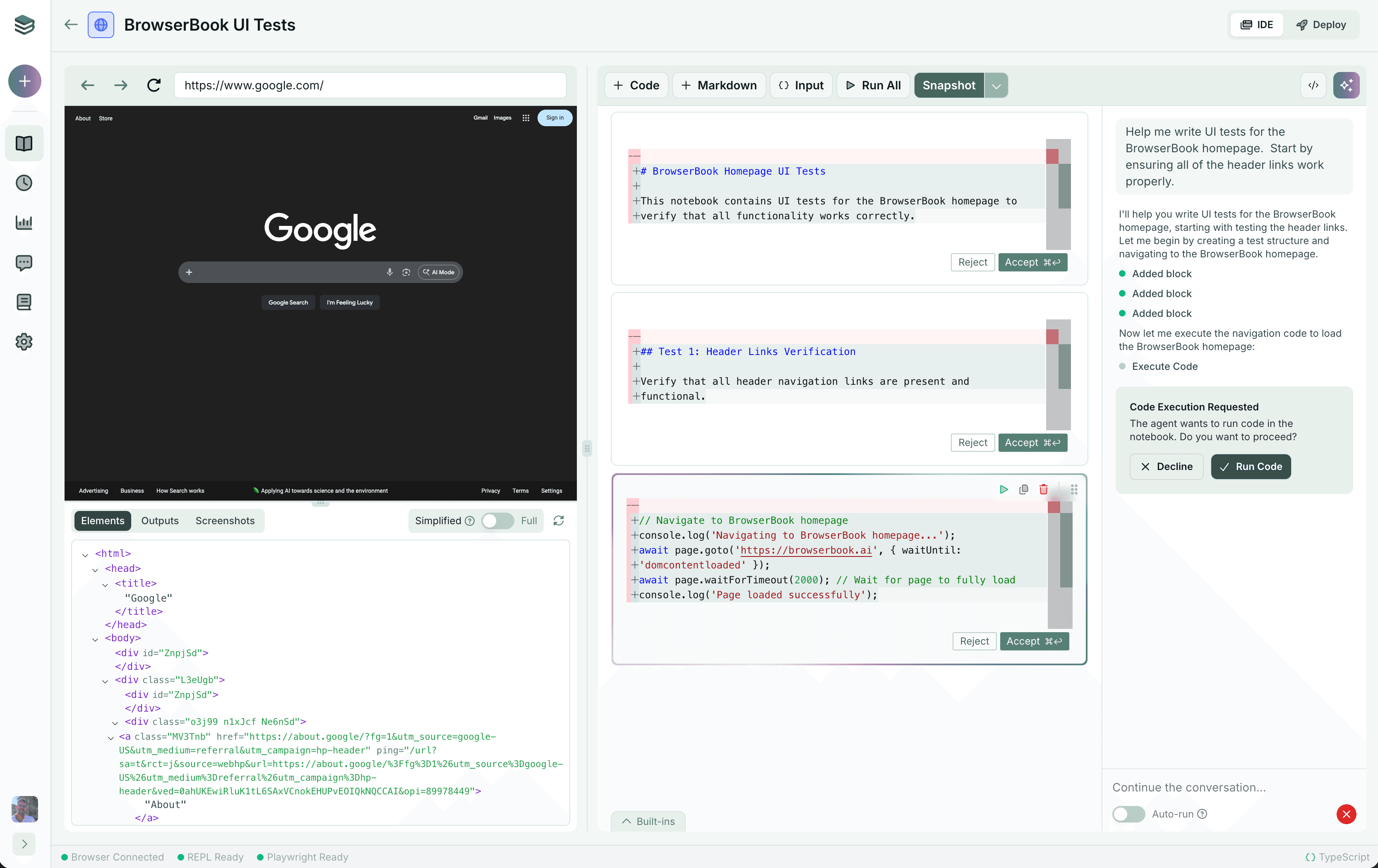Copy the navigation code cell
Image resolution: width=1378 pixels, height=868 pixels.
coord(1024,490)
